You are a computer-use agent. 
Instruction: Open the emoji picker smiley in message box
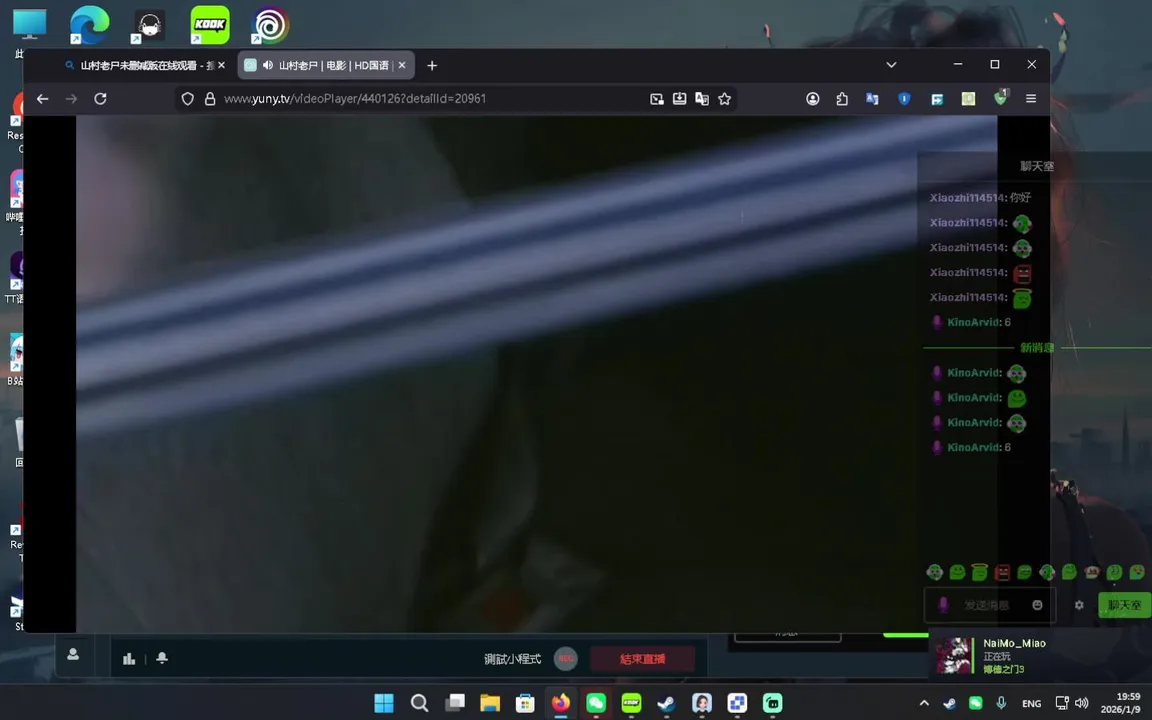click(1037, 605)
